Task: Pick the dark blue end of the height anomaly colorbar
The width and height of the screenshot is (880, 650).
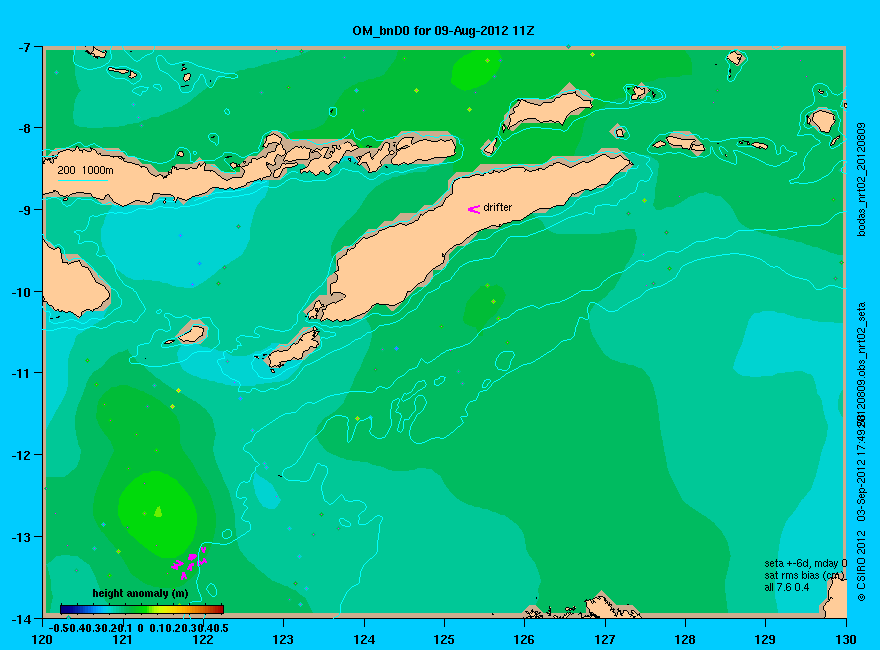Action: [65, 609]
